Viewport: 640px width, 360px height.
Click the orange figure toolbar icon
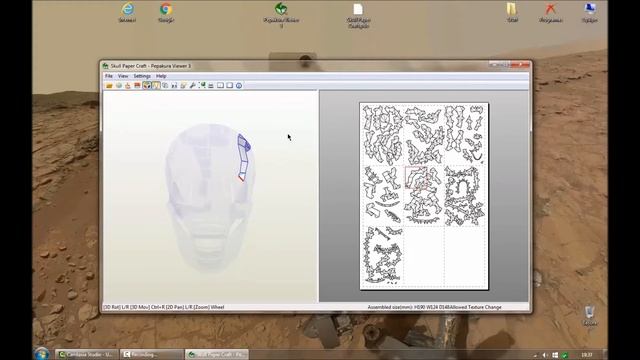128,85
